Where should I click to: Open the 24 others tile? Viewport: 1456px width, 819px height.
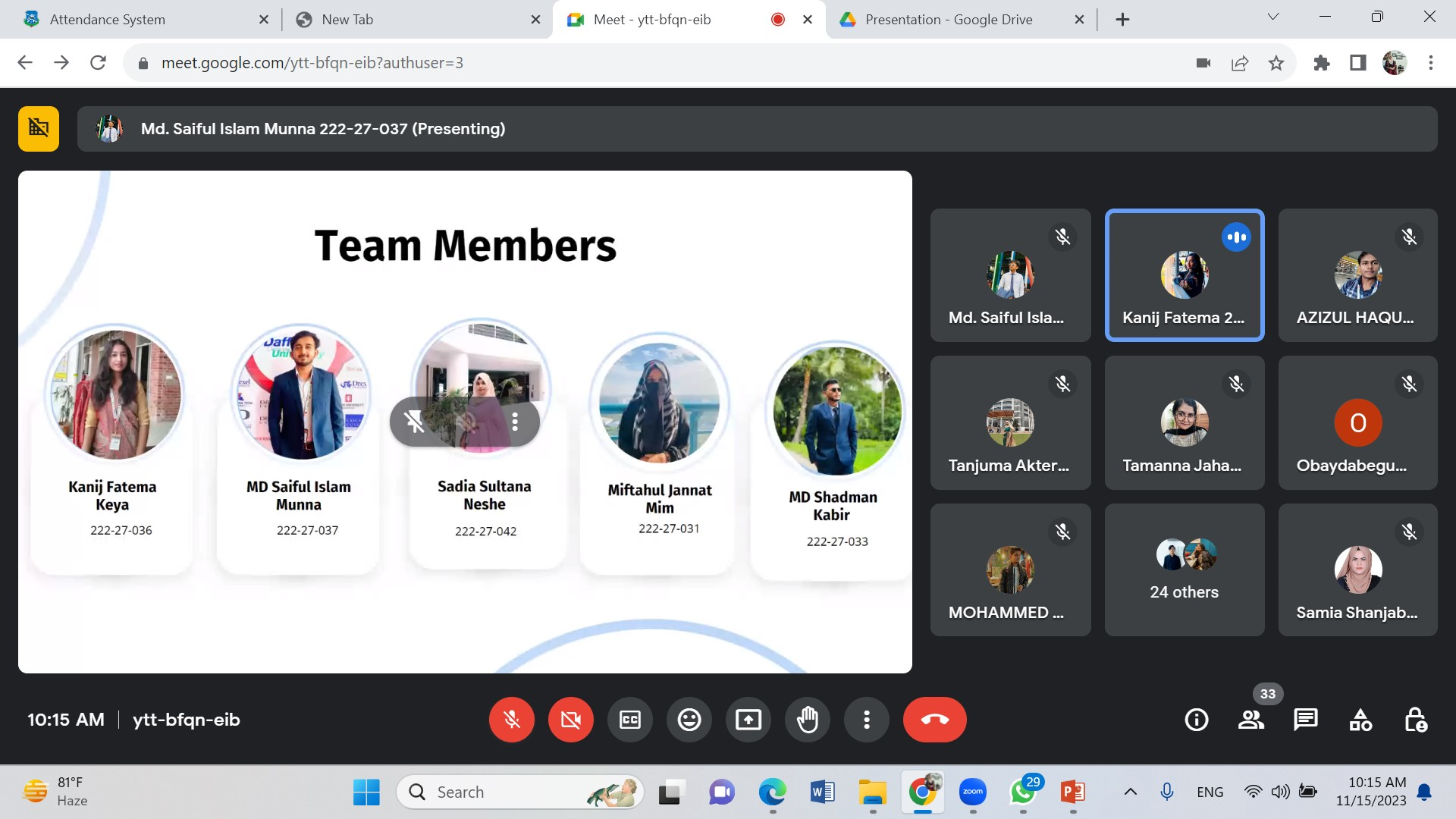[1185, 570]
